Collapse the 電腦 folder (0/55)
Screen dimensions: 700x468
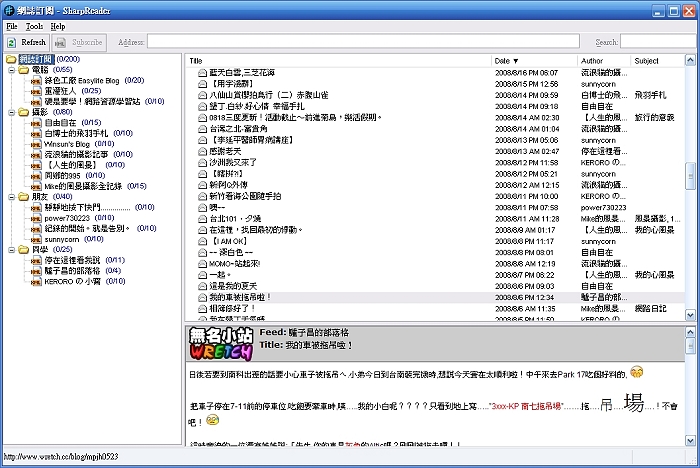[x=12, y=70]
